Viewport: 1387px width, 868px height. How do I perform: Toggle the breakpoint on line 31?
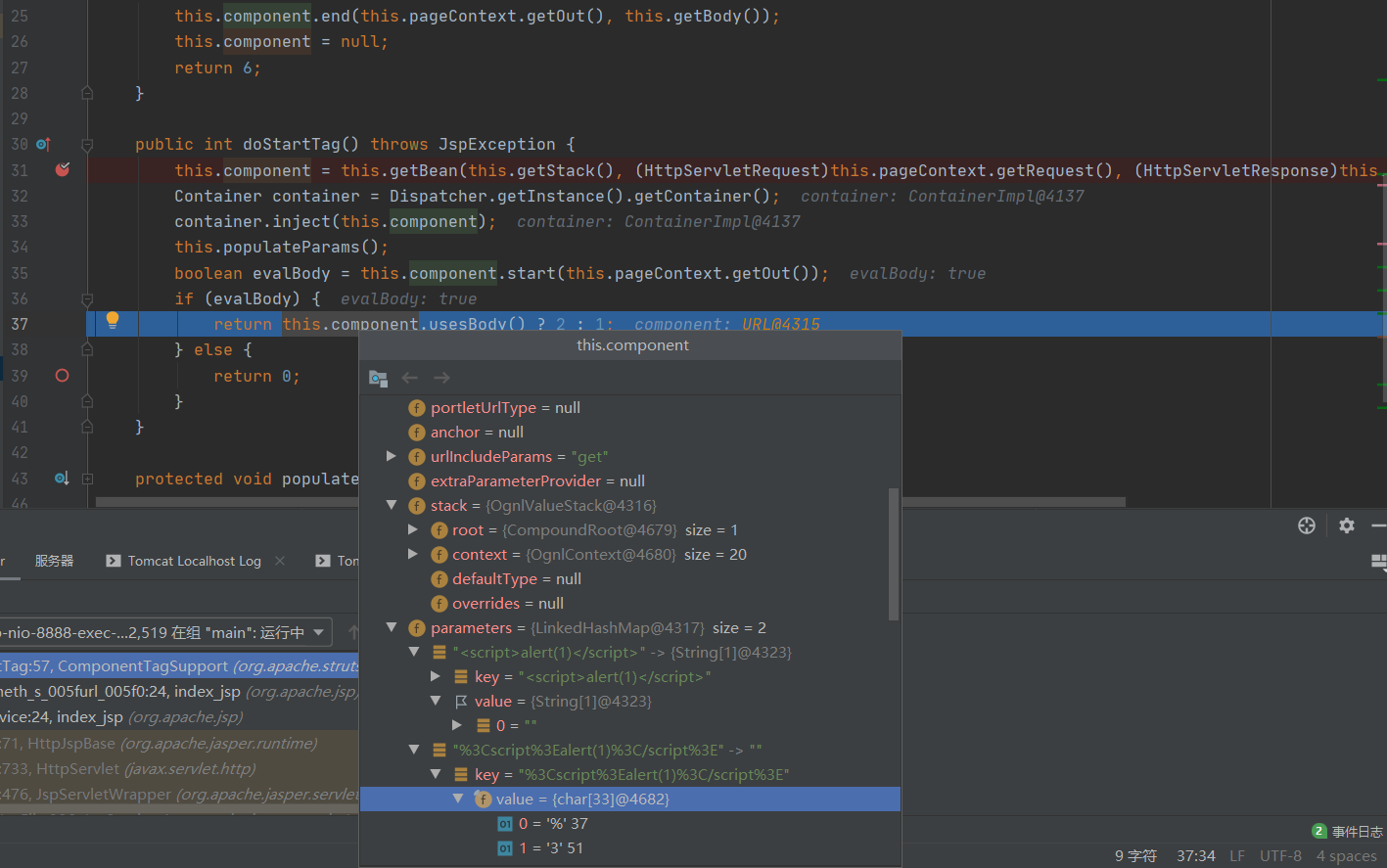click(x=63, y=169)
